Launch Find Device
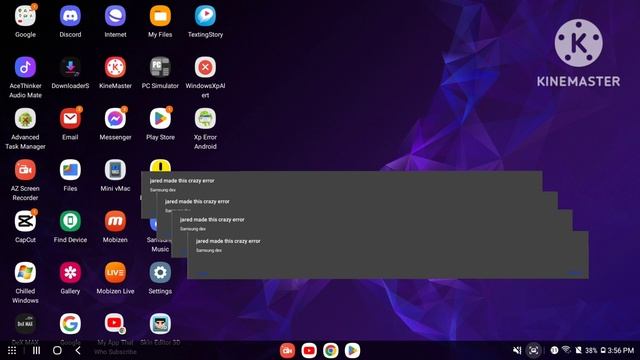Image resolution: width=640 pixels, height=360 pixels. coord(70,222)
